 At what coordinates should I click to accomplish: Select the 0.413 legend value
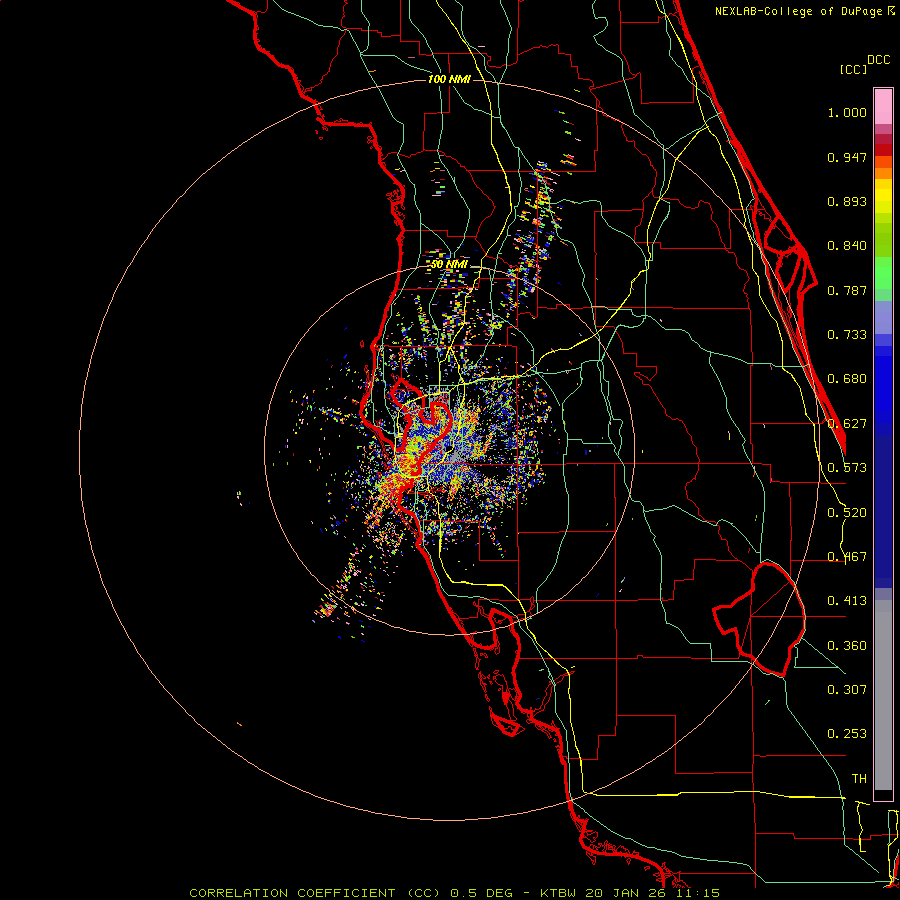[847, 601]
